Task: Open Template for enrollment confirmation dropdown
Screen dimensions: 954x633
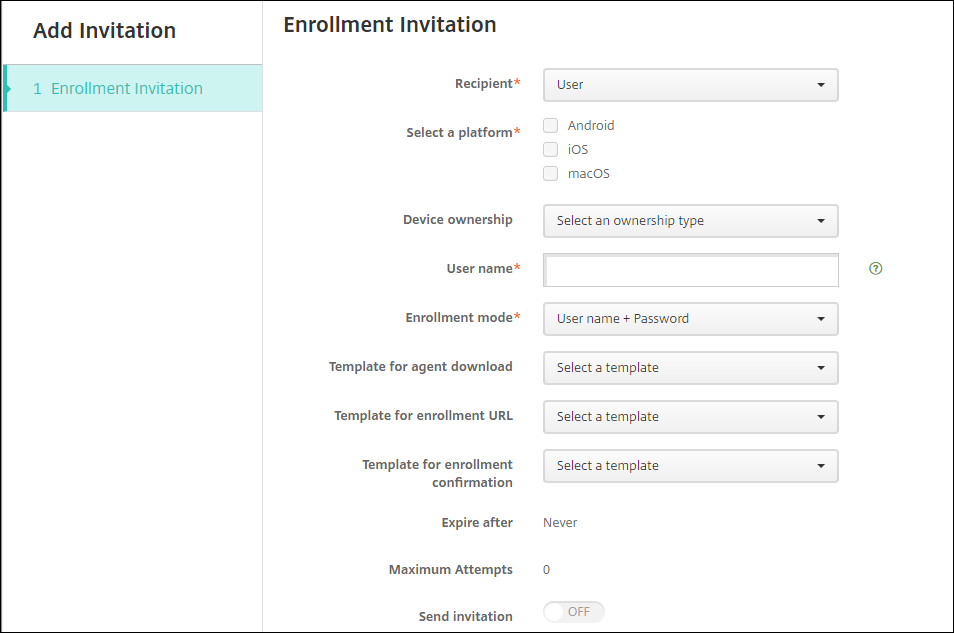Action: [x=690, y=466]
